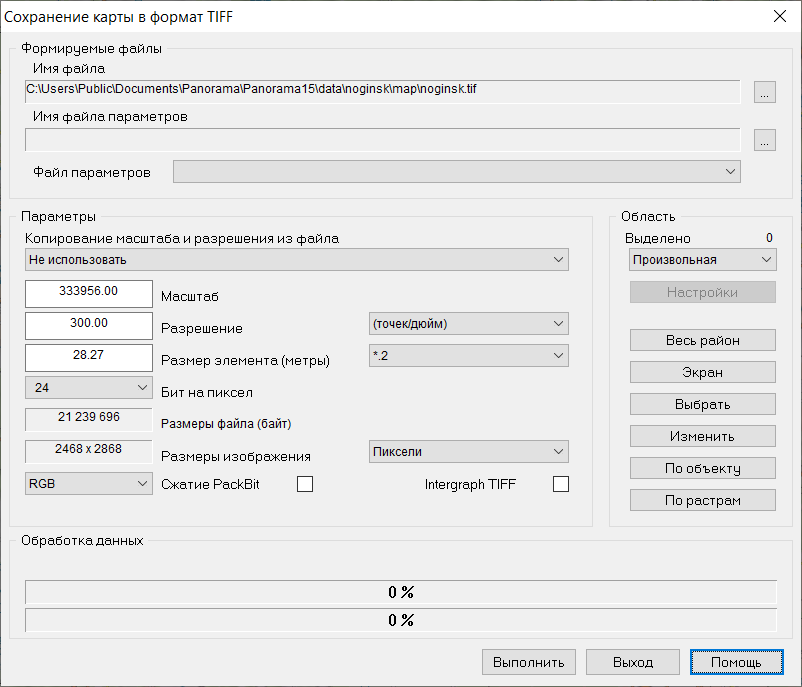Expand the Произвольная area type dropdown

702,260
